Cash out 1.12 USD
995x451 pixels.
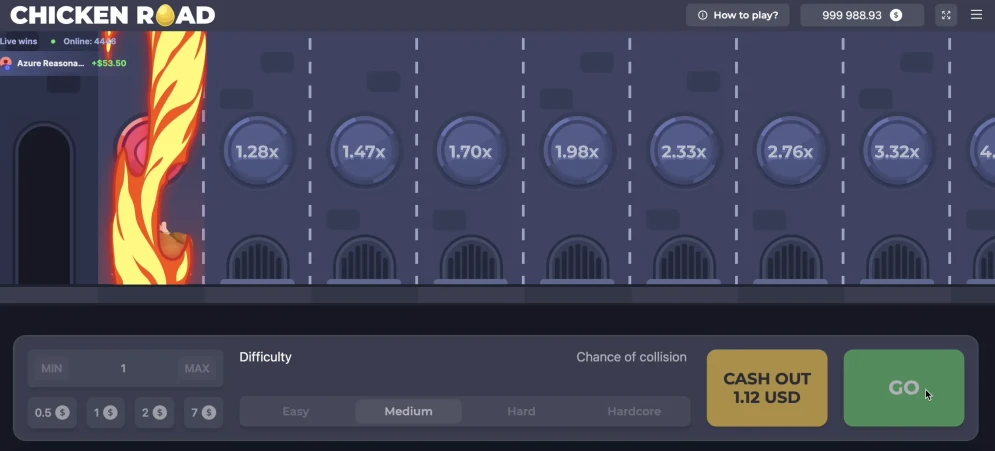(767, 388)
